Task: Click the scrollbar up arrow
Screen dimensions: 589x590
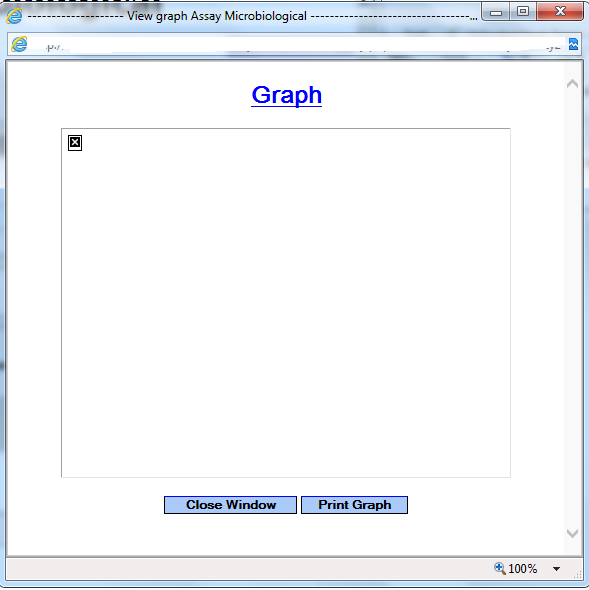Action: [572, 84]
